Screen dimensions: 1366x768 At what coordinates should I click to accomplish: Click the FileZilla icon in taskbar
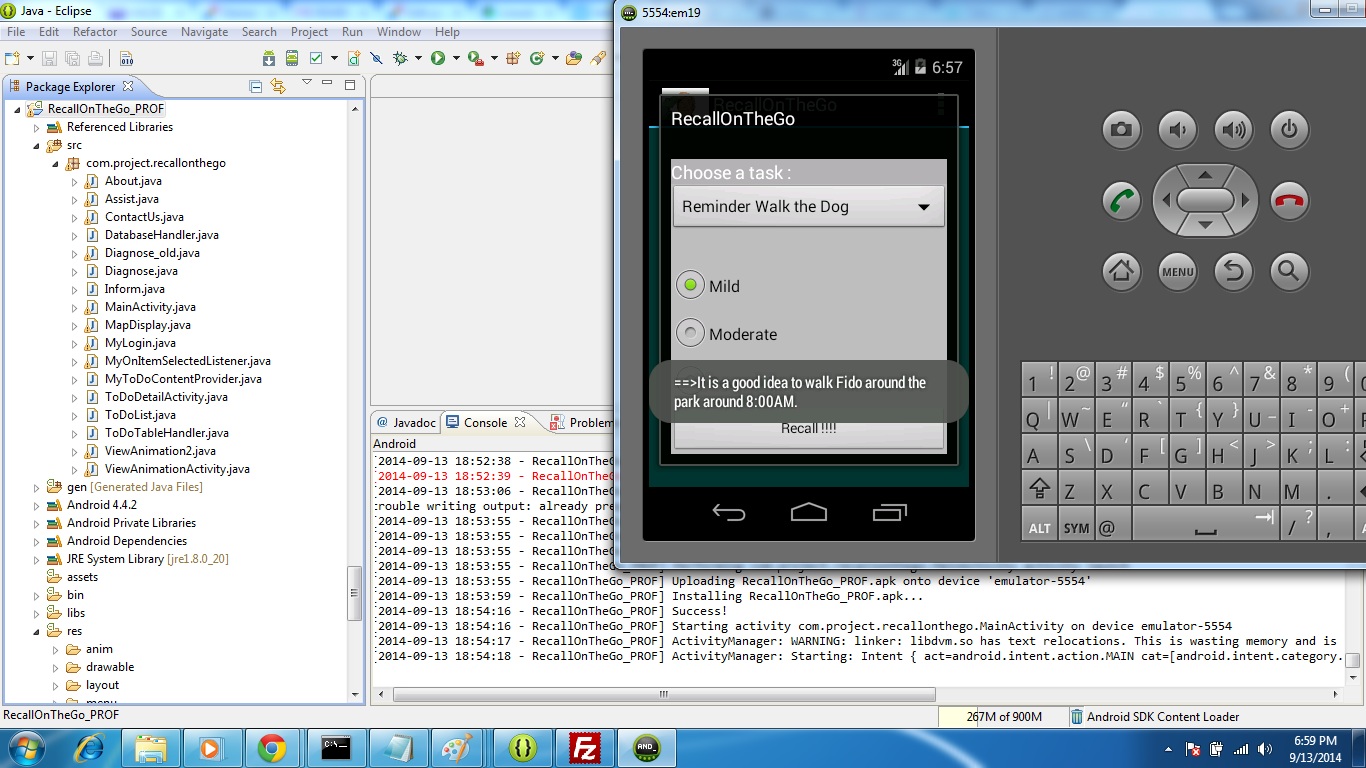tap(584, 747)
